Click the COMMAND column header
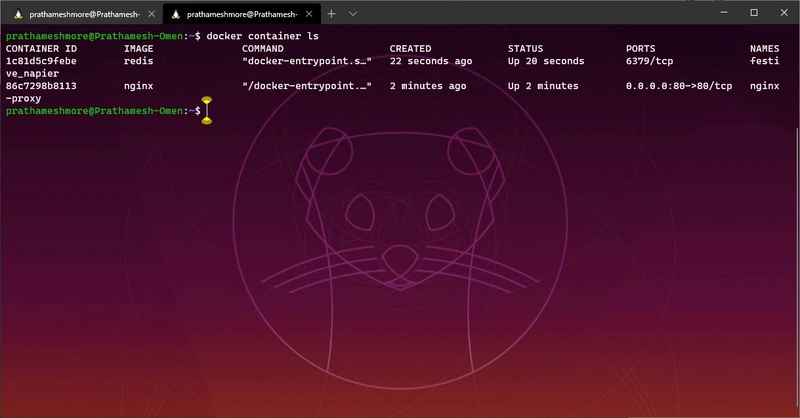The image size is (800, 418). (262, 48)
